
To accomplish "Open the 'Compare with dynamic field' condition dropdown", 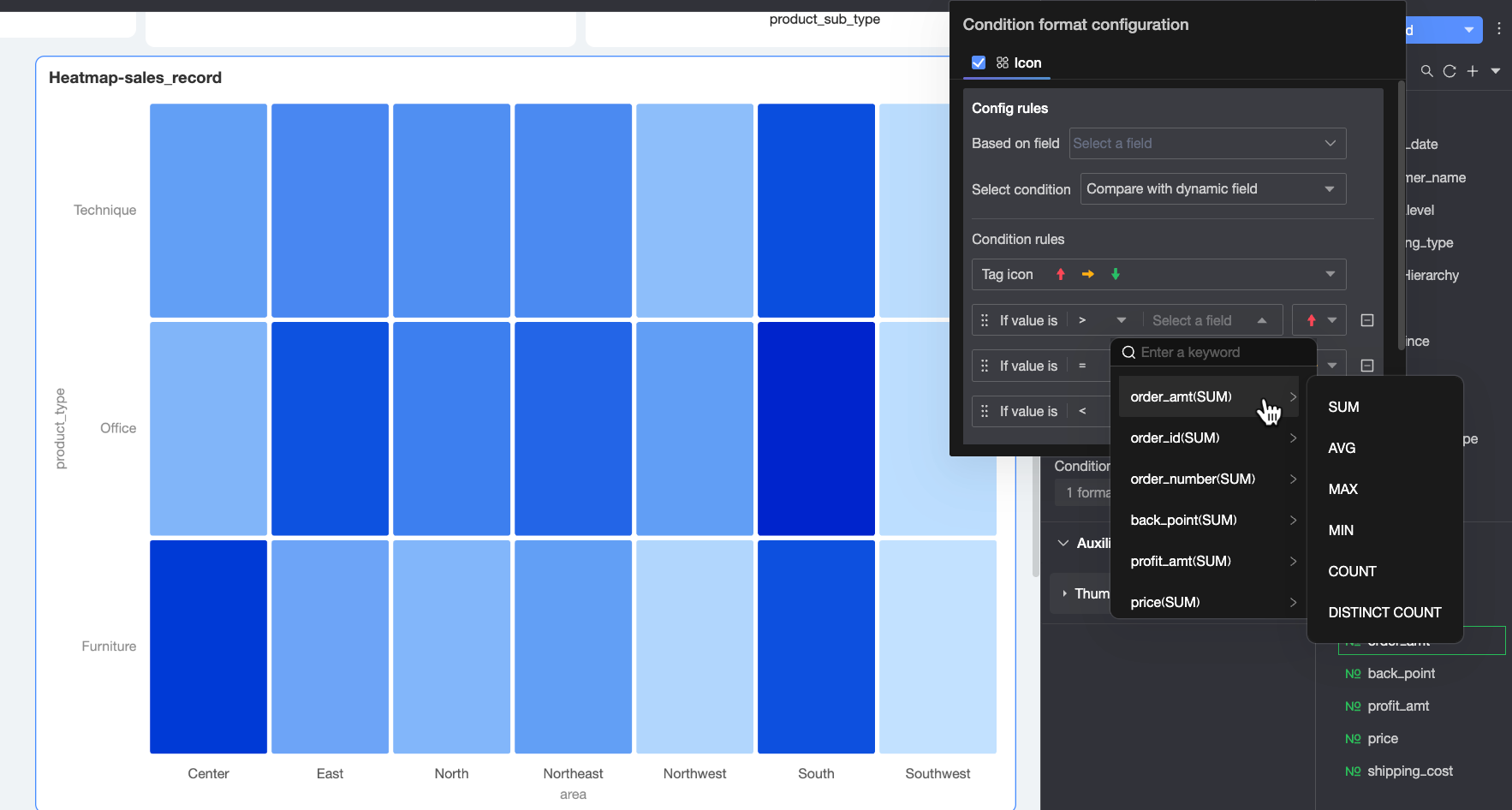I will [1213, 189].
